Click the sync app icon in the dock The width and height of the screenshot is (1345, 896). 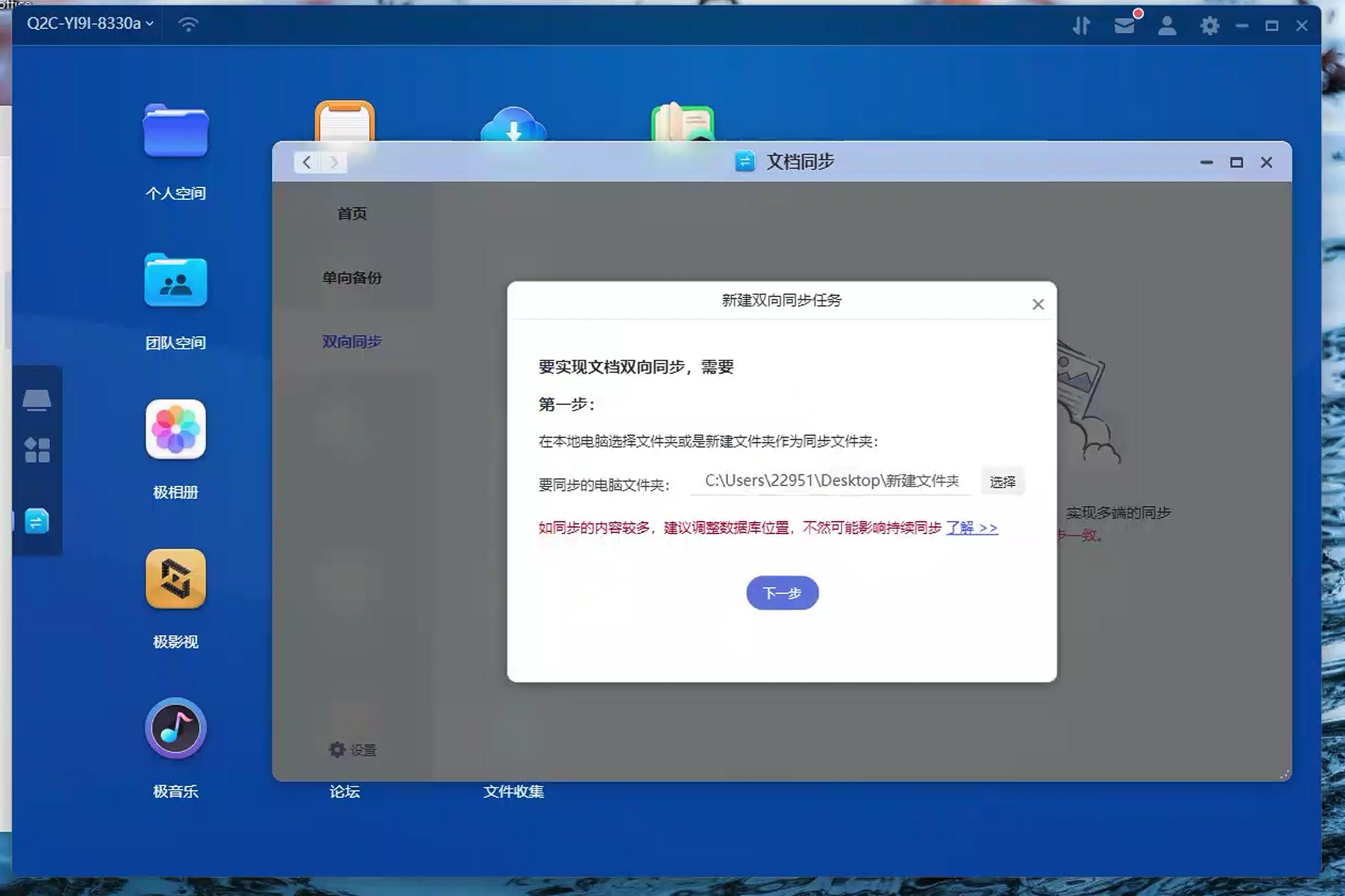point(38,521)
